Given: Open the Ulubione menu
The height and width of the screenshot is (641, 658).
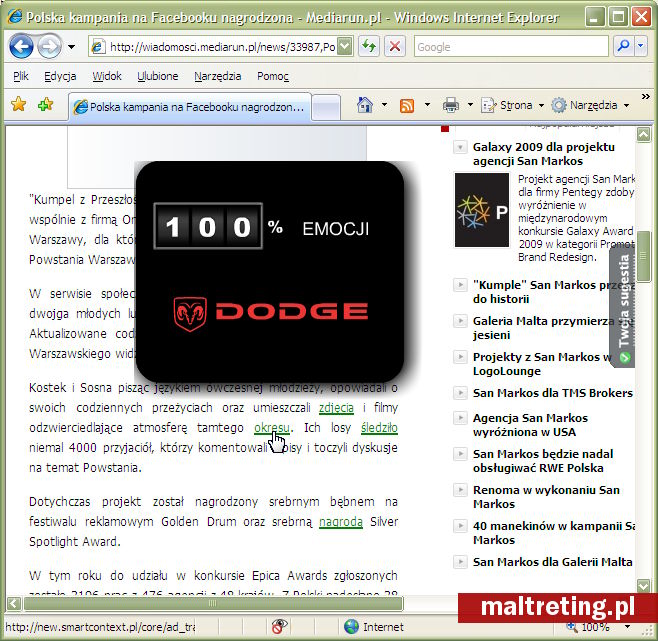Looking at the screenshot, I should pos(158,76).
